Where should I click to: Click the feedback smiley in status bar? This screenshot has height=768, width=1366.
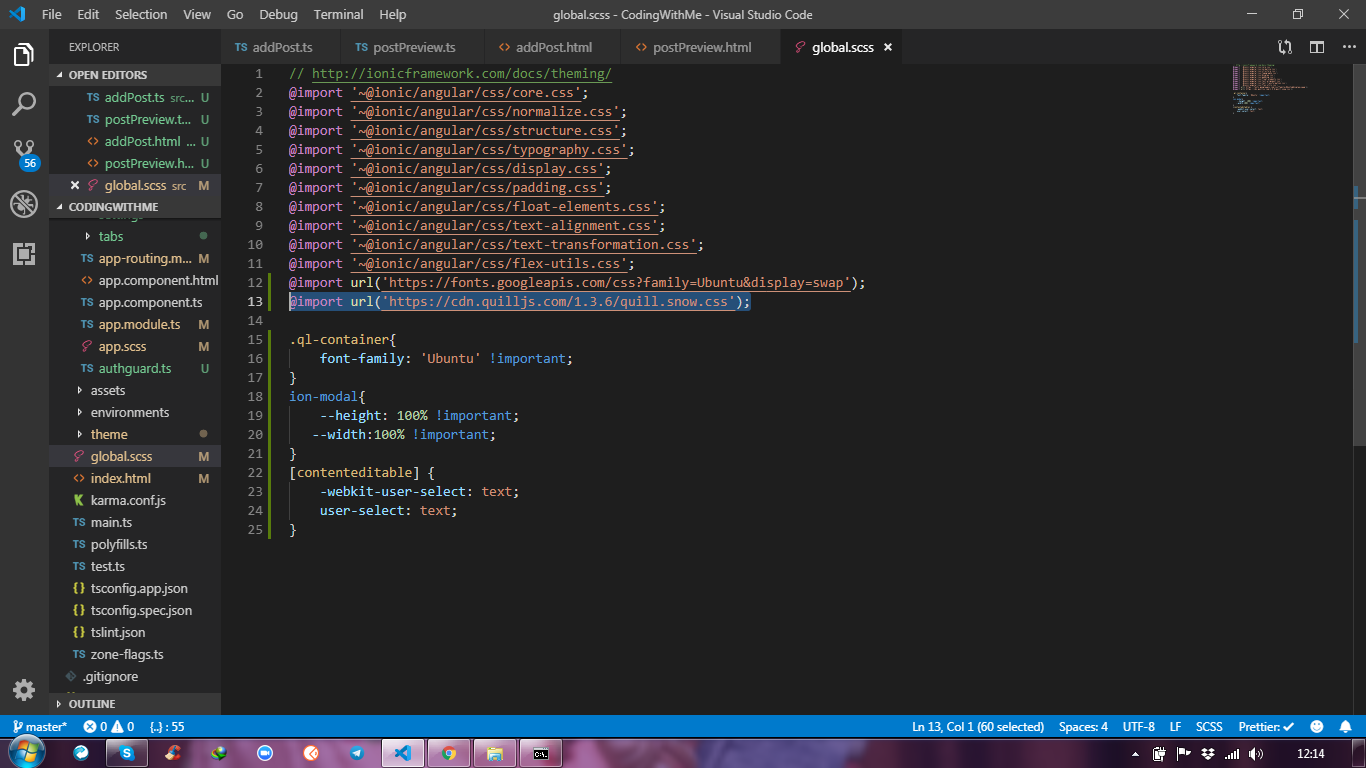click(x=1317, y=727)
